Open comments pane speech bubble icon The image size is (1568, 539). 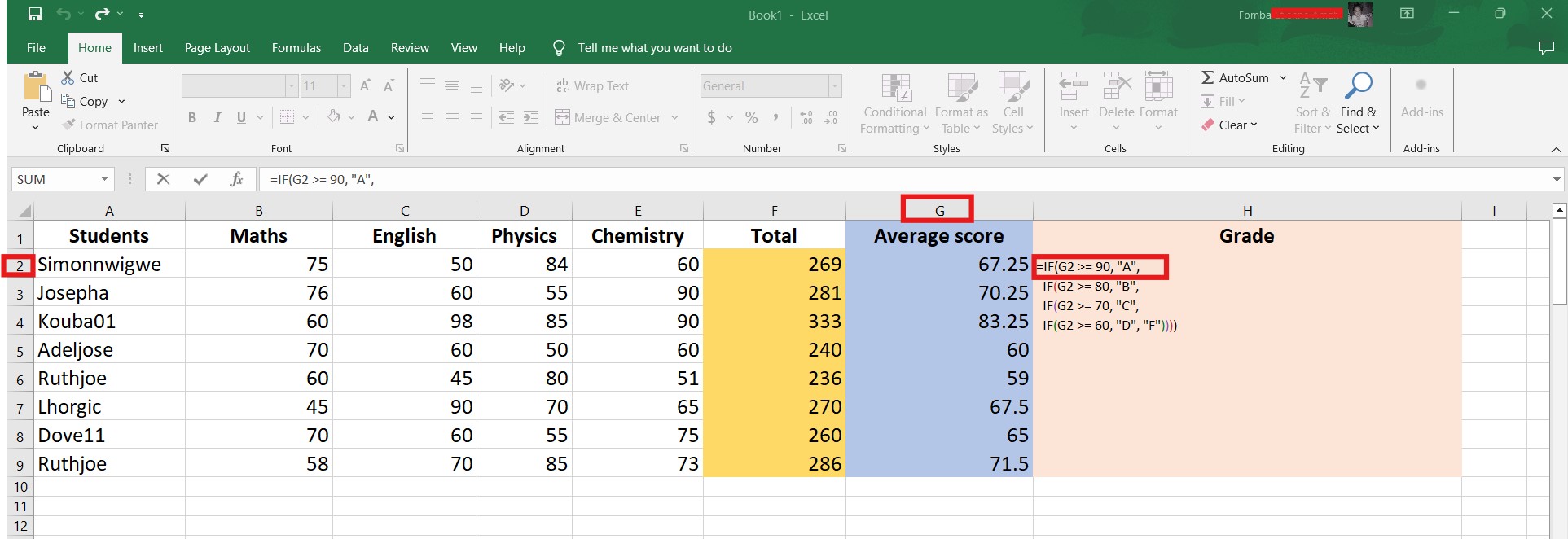coord(1546,48)
